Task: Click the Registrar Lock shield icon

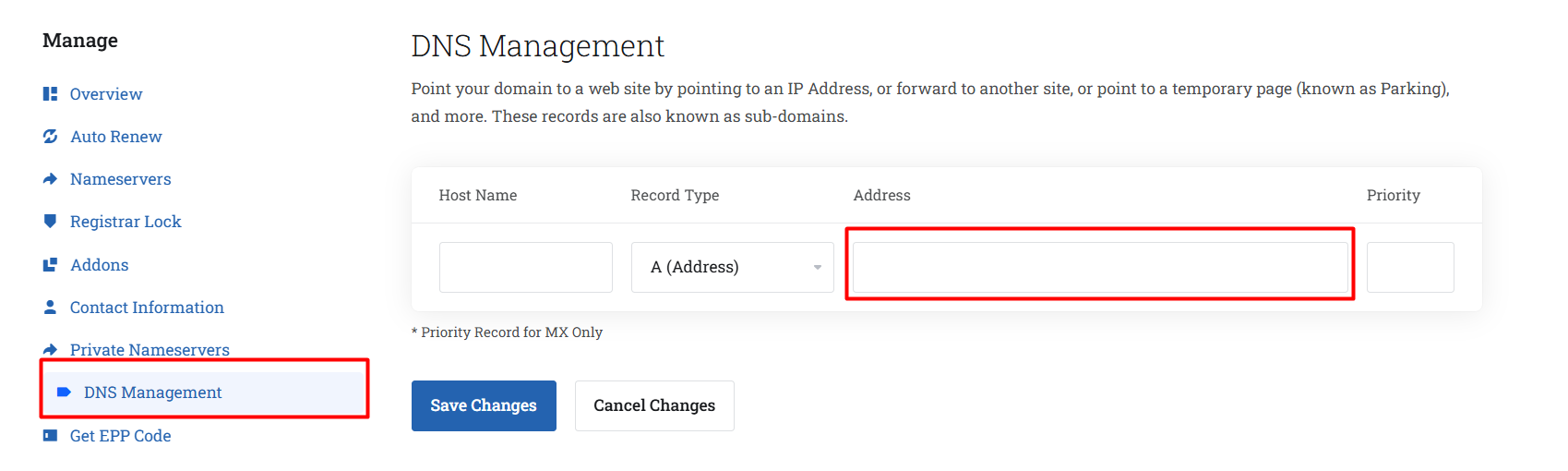Action: [50, 221]
